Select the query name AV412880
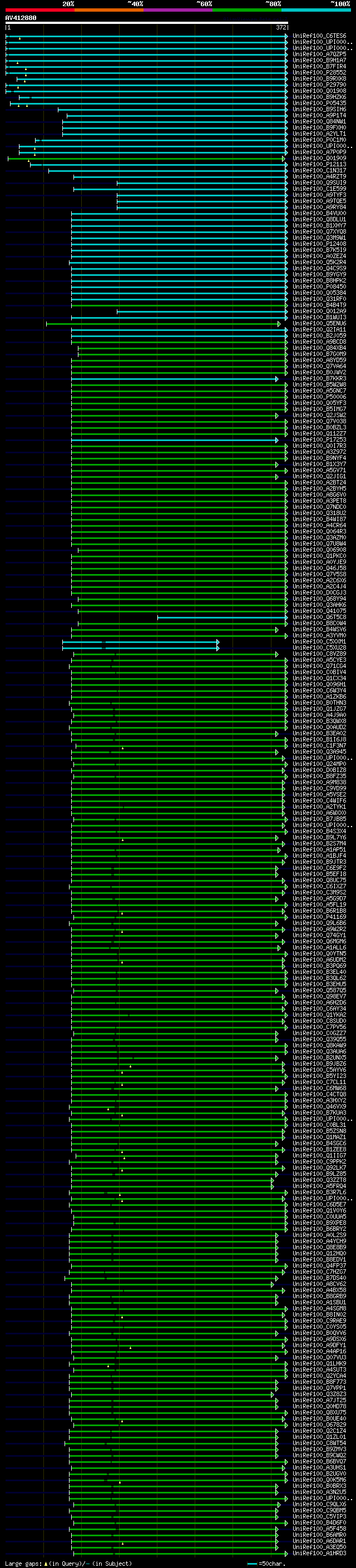 pyautogui.click(x=21, y=18)
